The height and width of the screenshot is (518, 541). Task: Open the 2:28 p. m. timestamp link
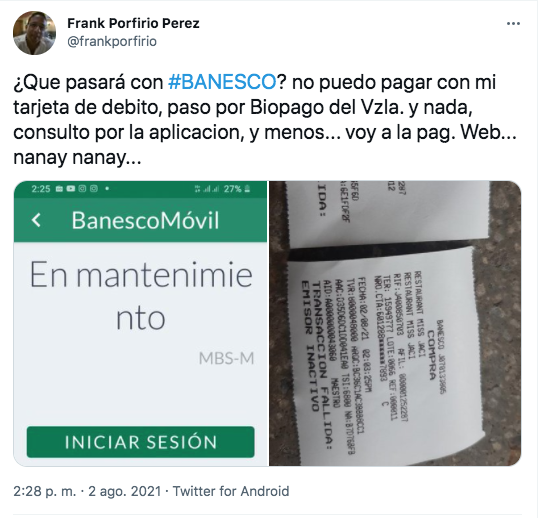(45, 491)
